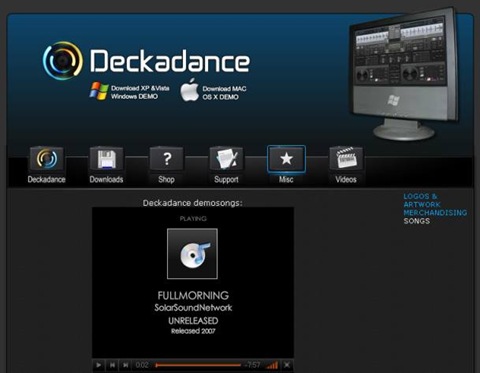
Task: Click the Deckadance circular logo in the header
Action: [x=63, y=61]
